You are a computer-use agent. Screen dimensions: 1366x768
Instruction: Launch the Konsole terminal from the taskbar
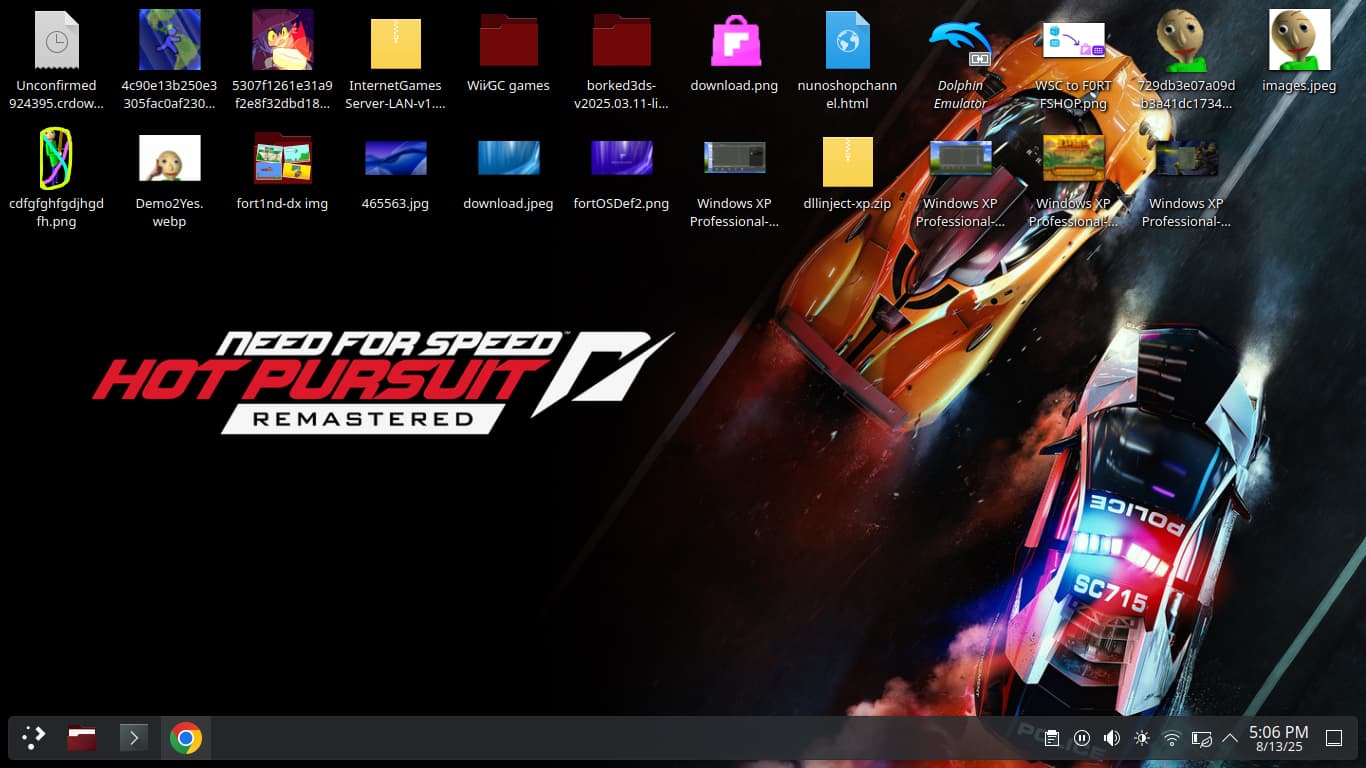(133, 738)
